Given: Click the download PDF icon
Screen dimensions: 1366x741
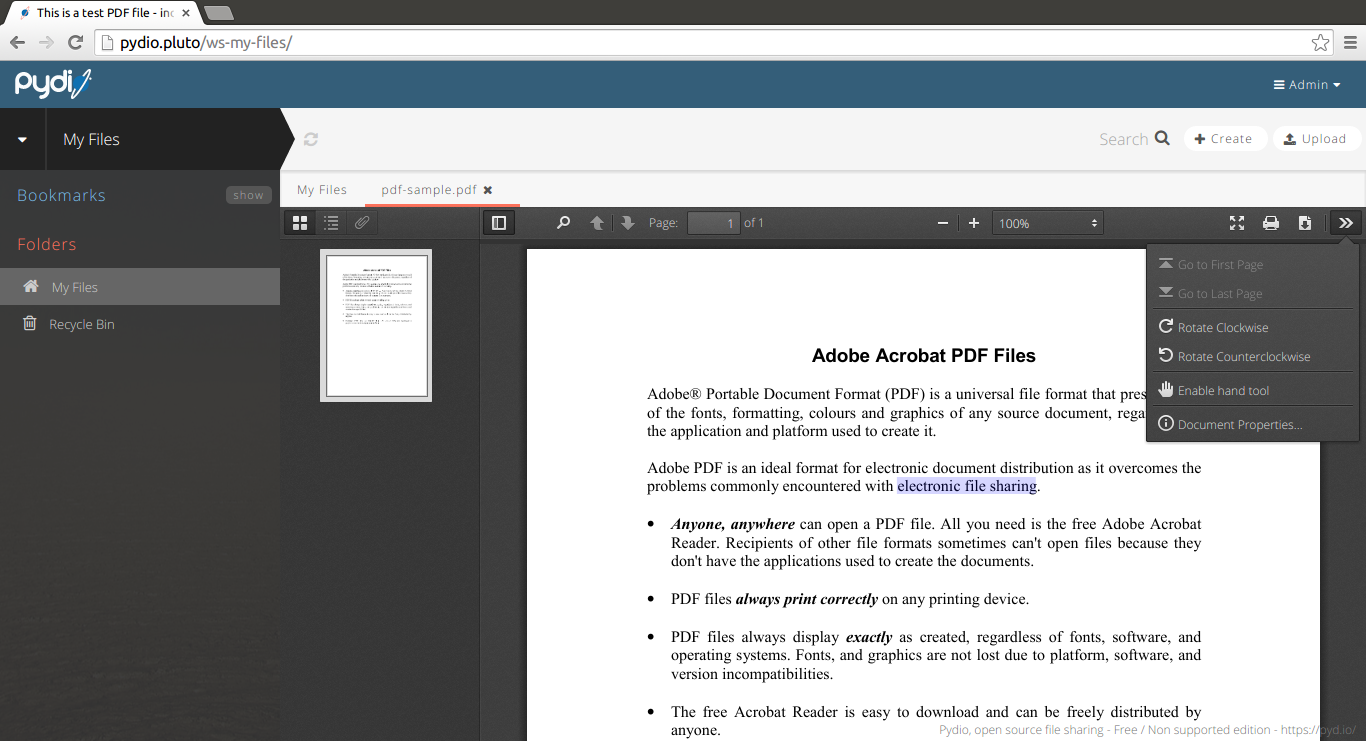Looking at the screenshot, I should 1304,223.
